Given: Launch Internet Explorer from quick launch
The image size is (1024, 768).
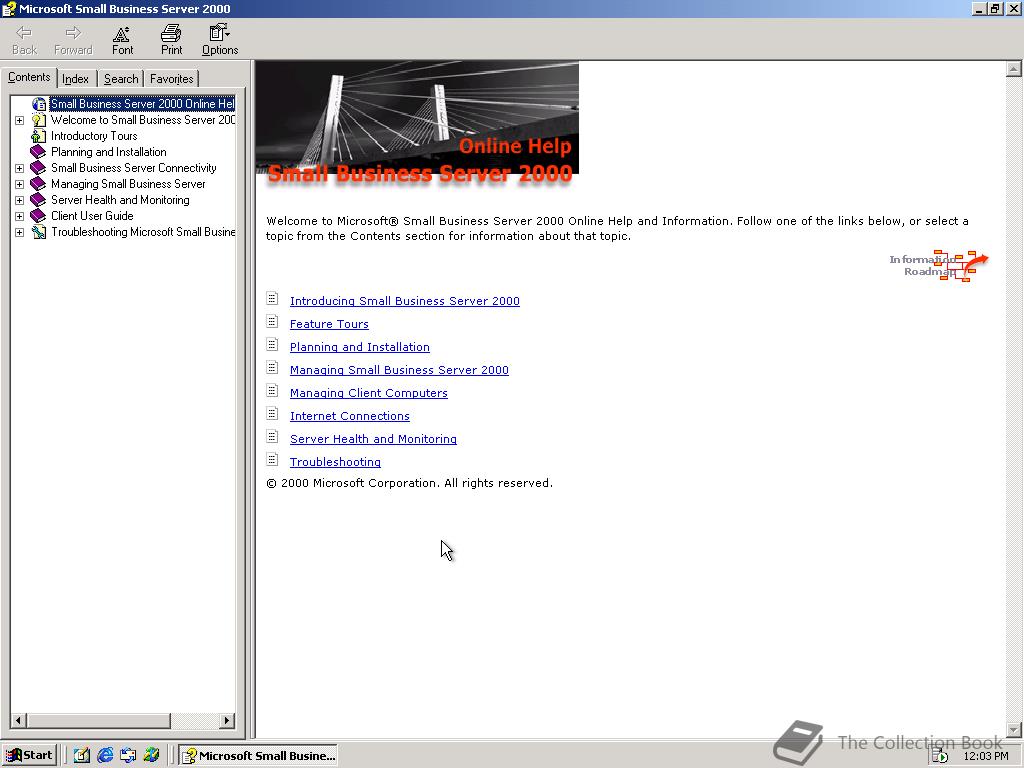Looking at the screenshot, I should pyautogui.click(x=104, y=756).
